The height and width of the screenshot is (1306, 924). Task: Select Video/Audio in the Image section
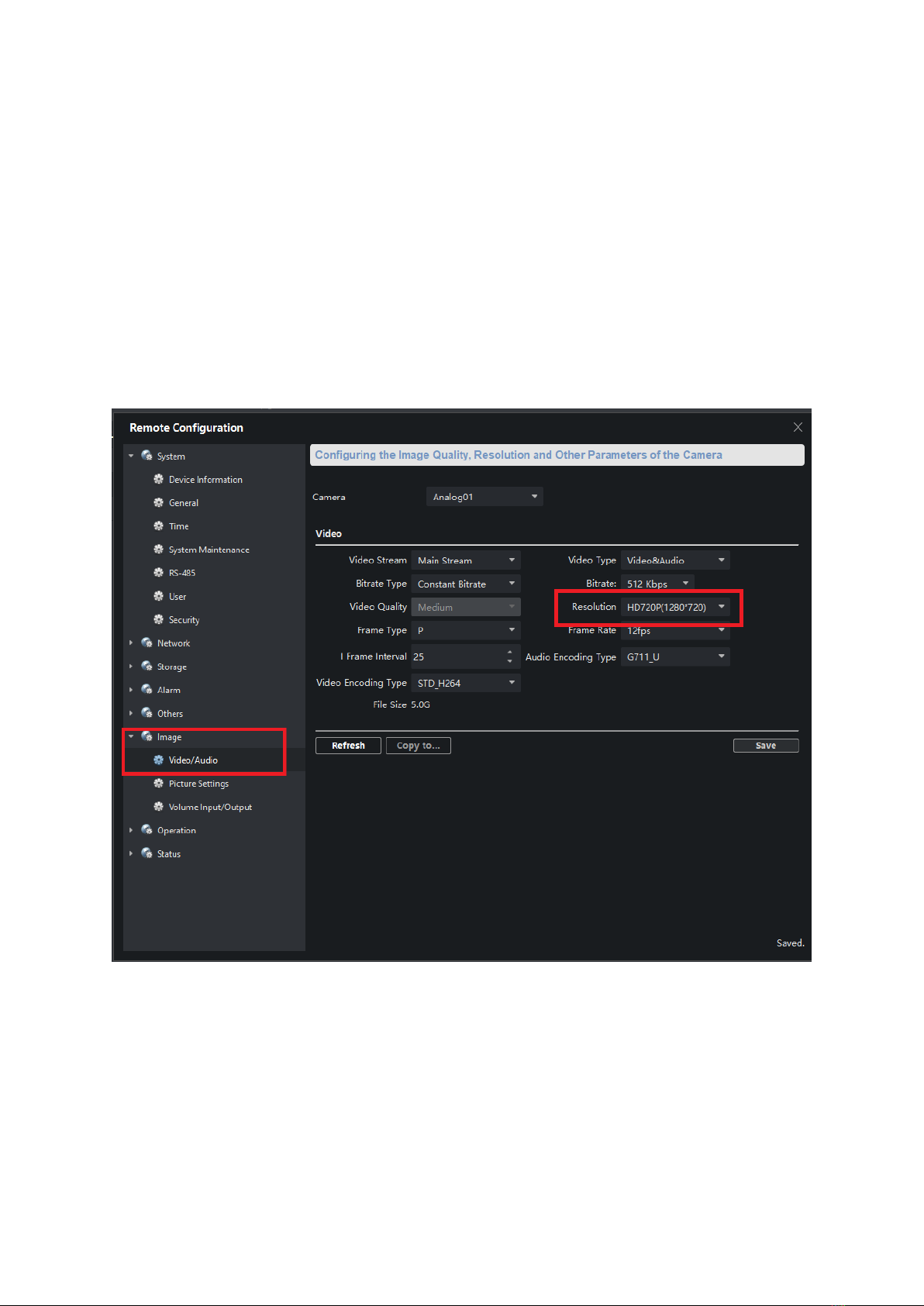193,760
